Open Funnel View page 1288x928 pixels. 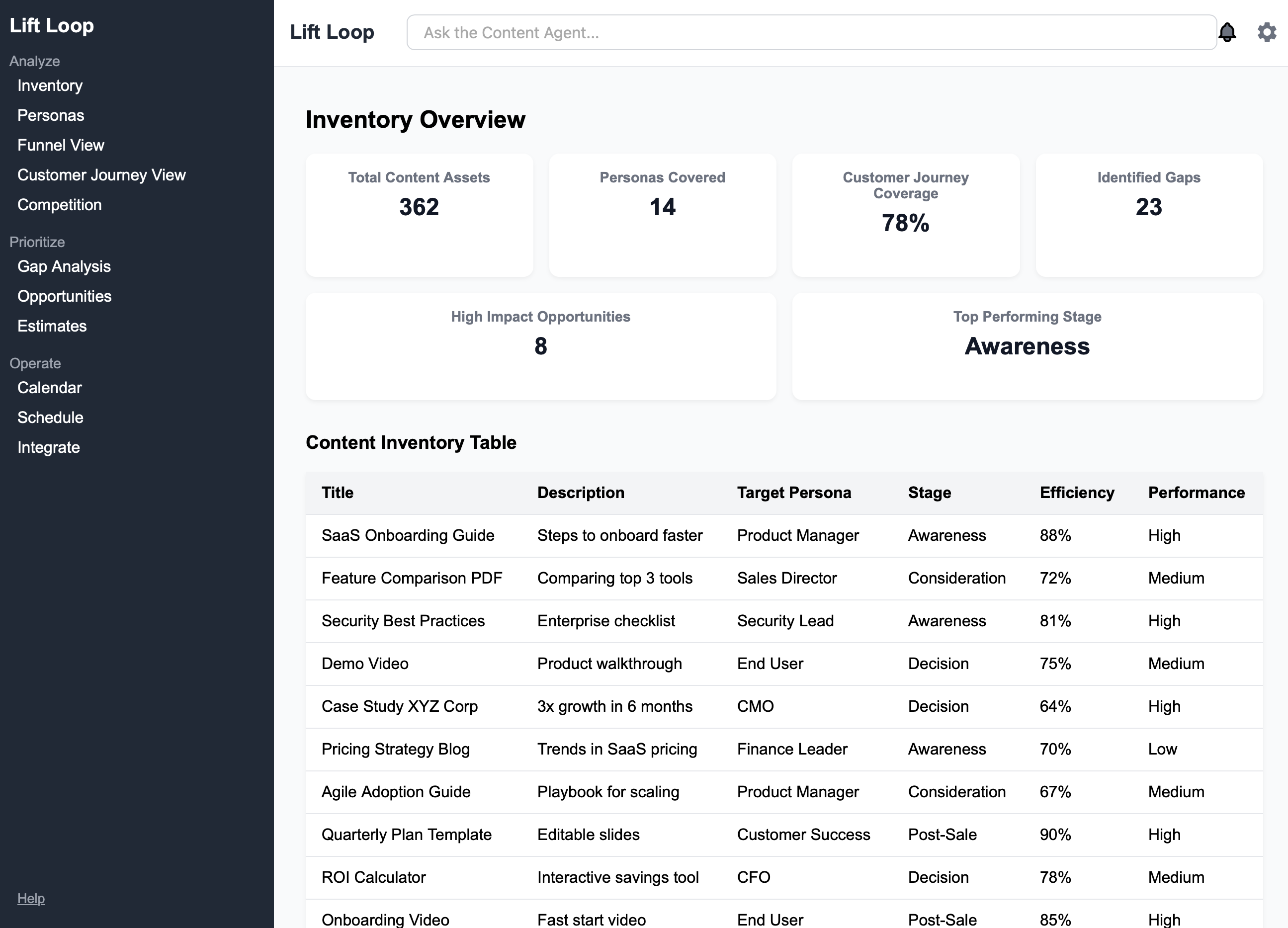[61, 146]
